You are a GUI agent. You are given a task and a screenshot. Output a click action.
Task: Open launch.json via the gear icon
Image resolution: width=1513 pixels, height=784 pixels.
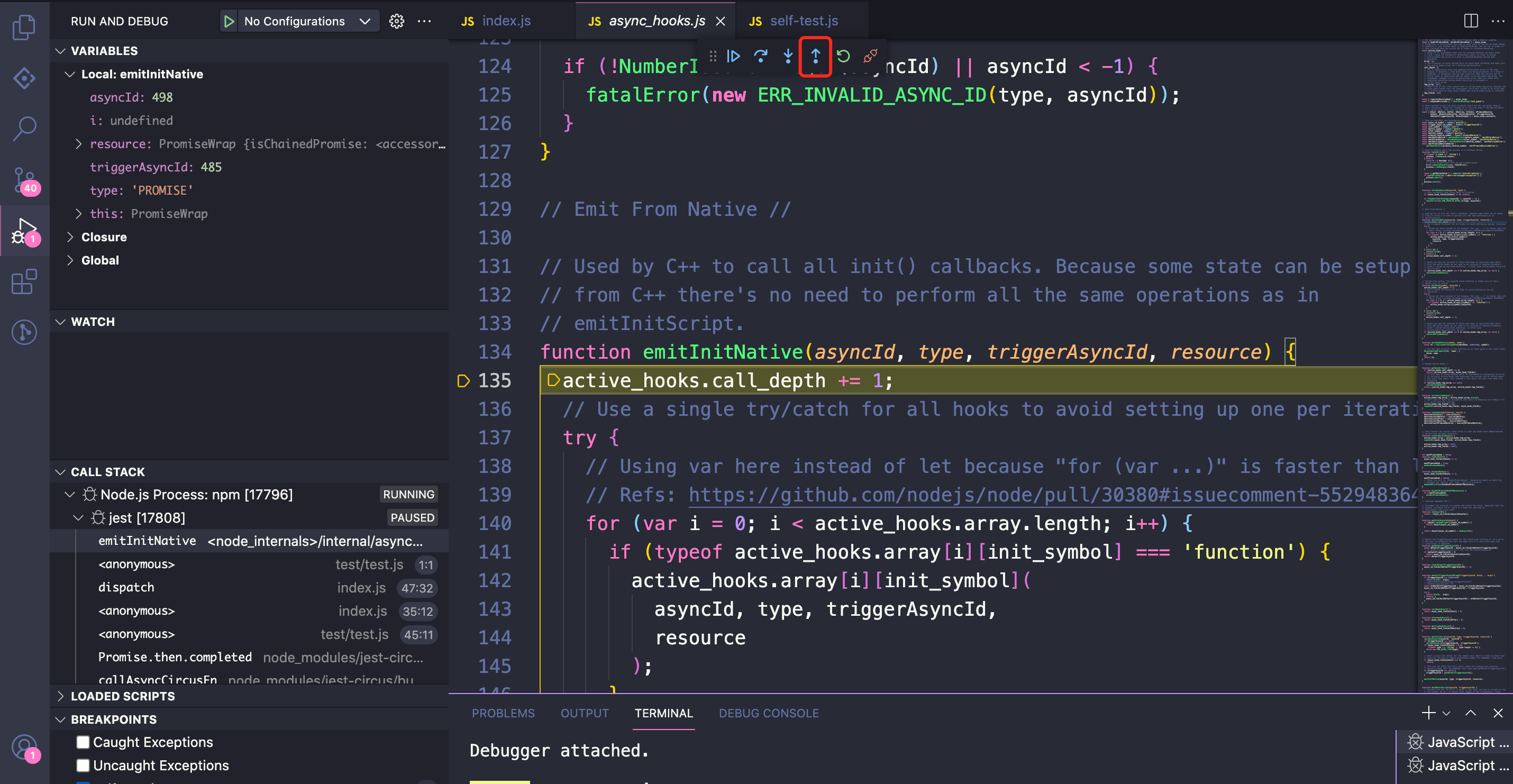coord(396,21)
